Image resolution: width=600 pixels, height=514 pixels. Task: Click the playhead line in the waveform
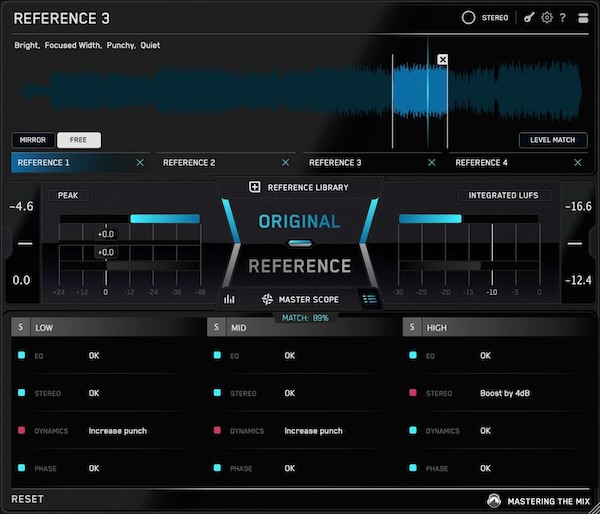tap(428, 93)
